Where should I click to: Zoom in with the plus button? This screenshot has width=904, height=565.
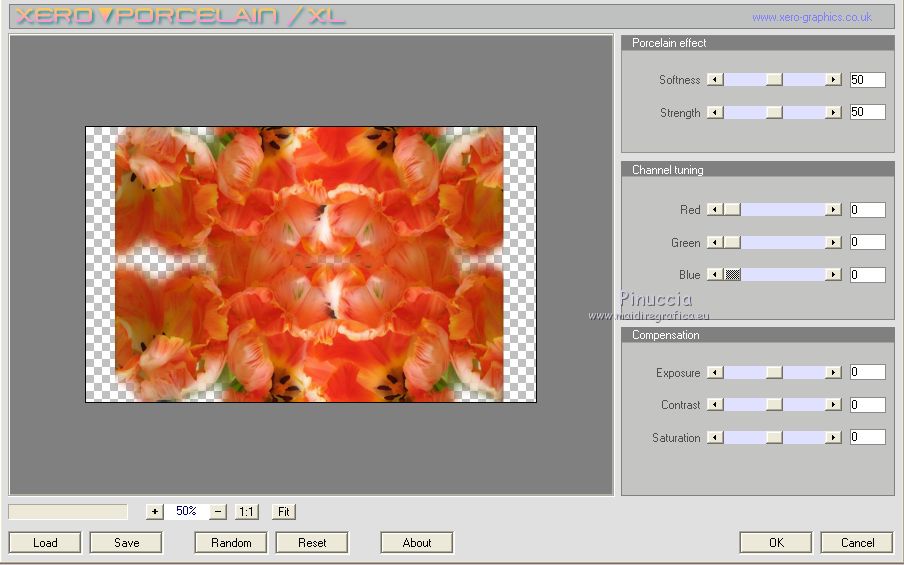coord(155,511)
